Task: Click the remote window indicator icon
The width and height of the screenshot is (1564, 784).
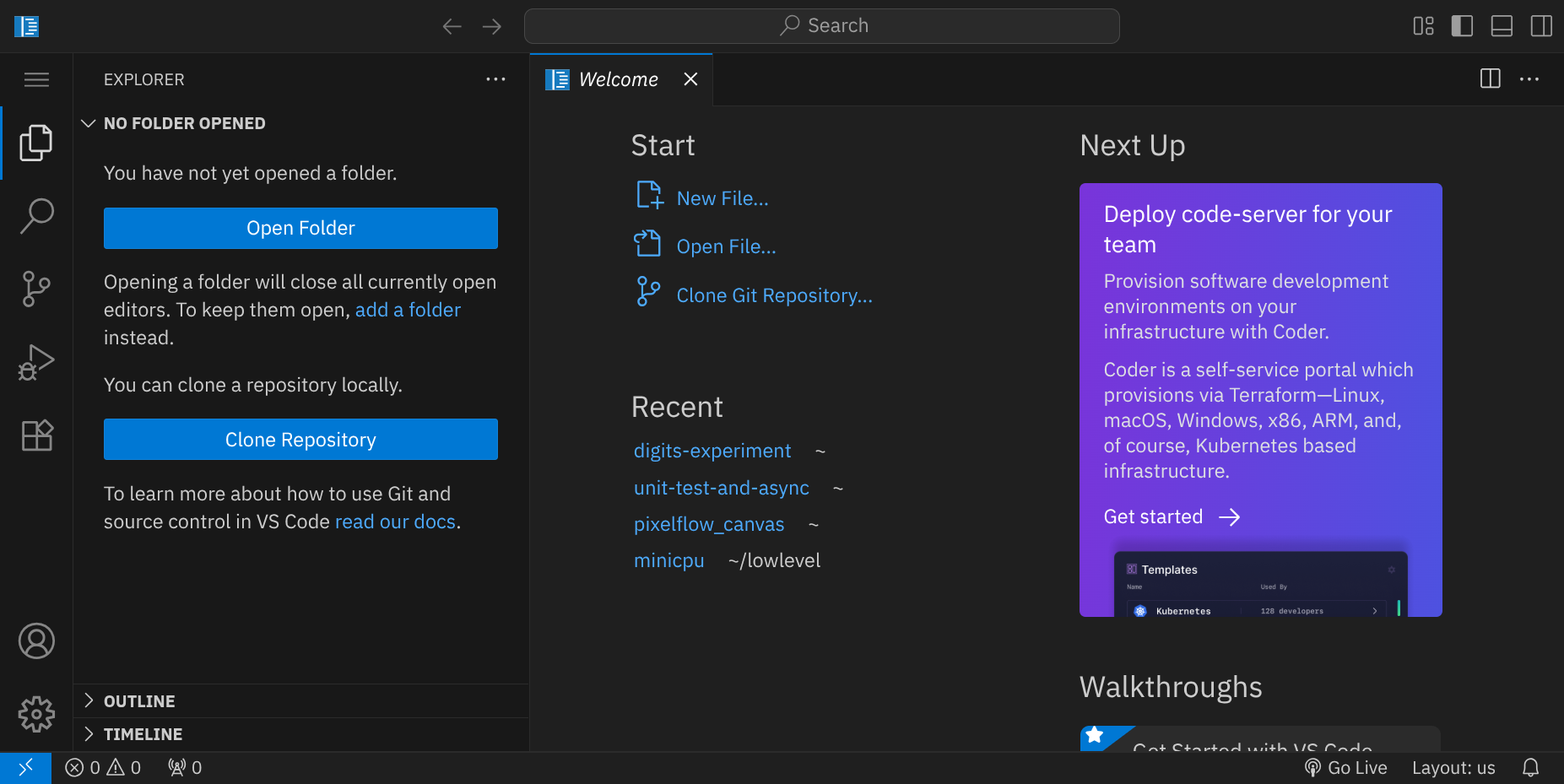Action: click(x=25, y=768)
